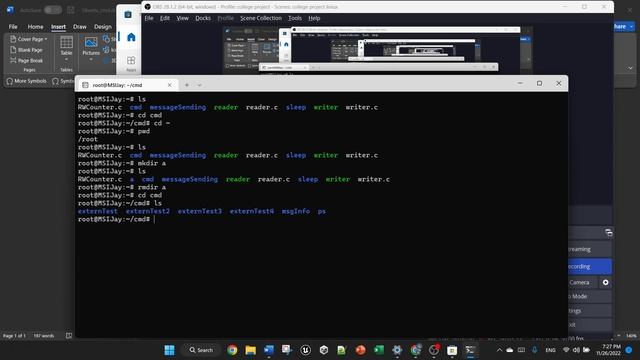Open PowerPoint icon in the taskbar
This screenshot has height=360, width=640.
(360, 350)
